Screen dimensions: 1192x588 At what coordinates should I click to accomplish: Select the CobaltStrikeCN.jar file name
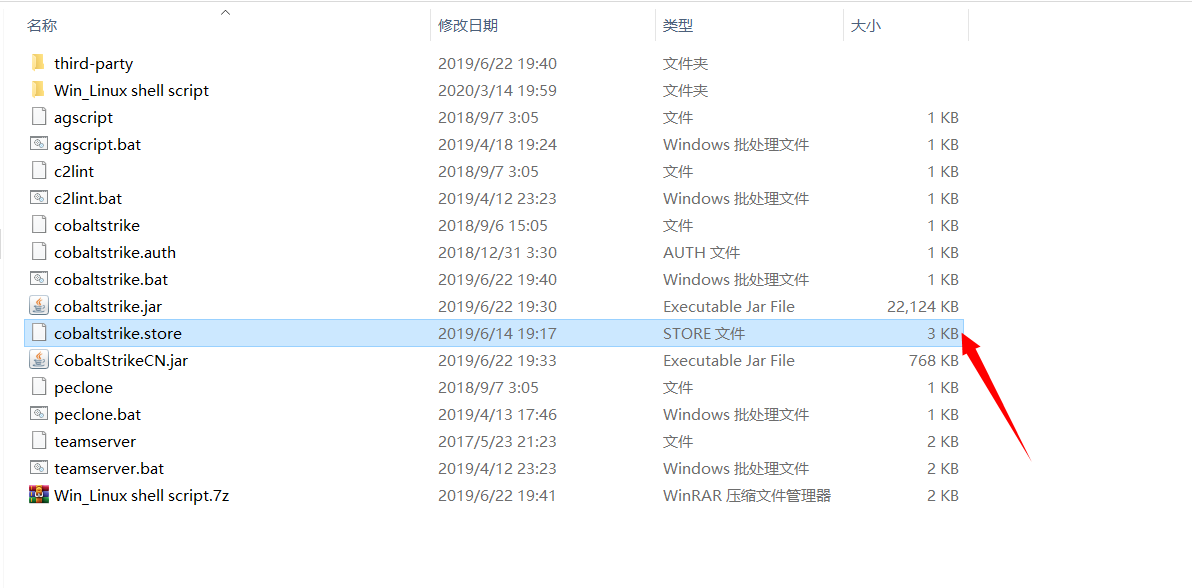coord(121,361)
